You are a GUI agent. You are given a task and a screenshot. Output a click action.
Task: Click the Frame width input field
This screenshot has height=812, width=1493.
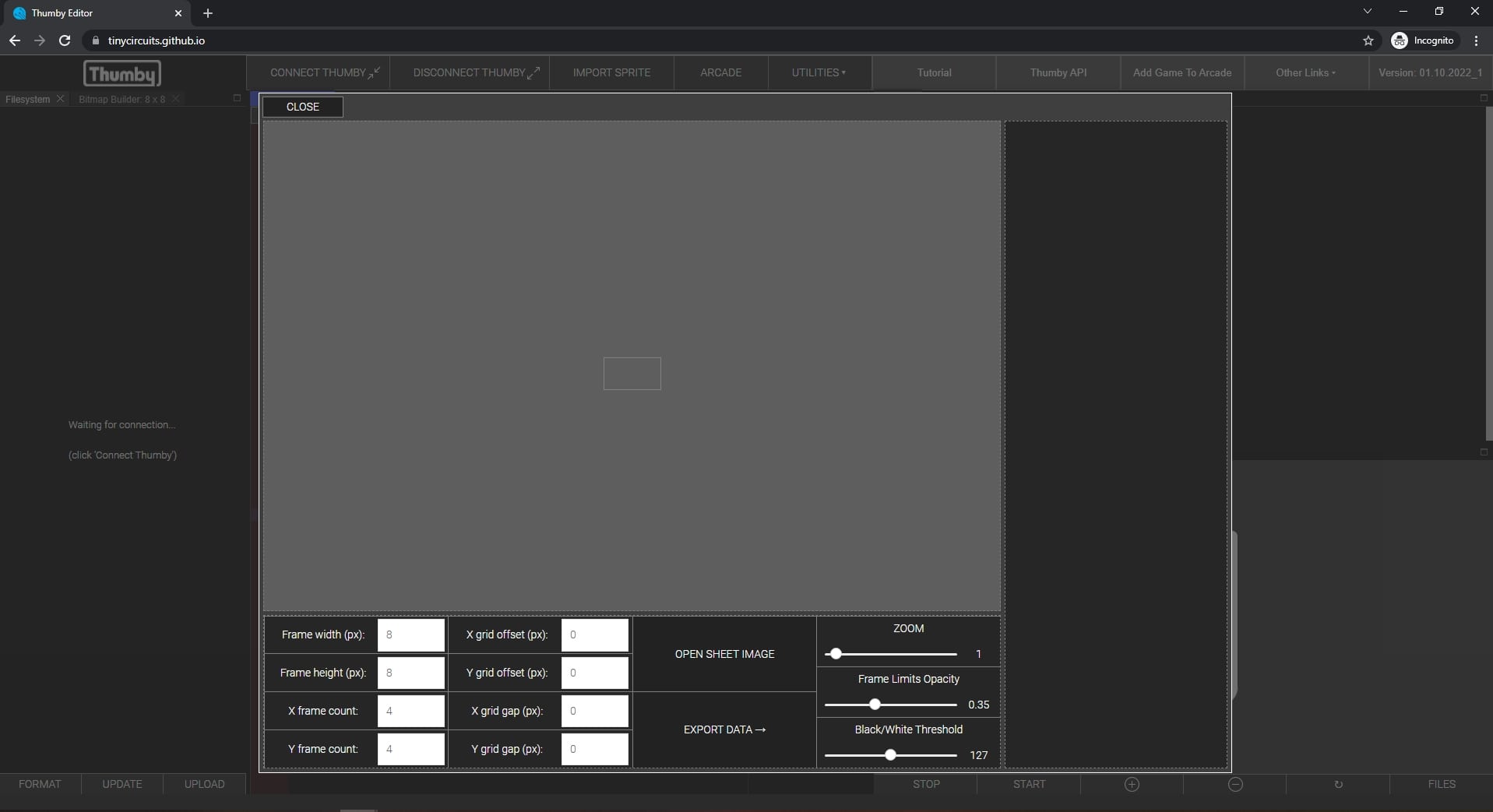[x=410, y=634]
